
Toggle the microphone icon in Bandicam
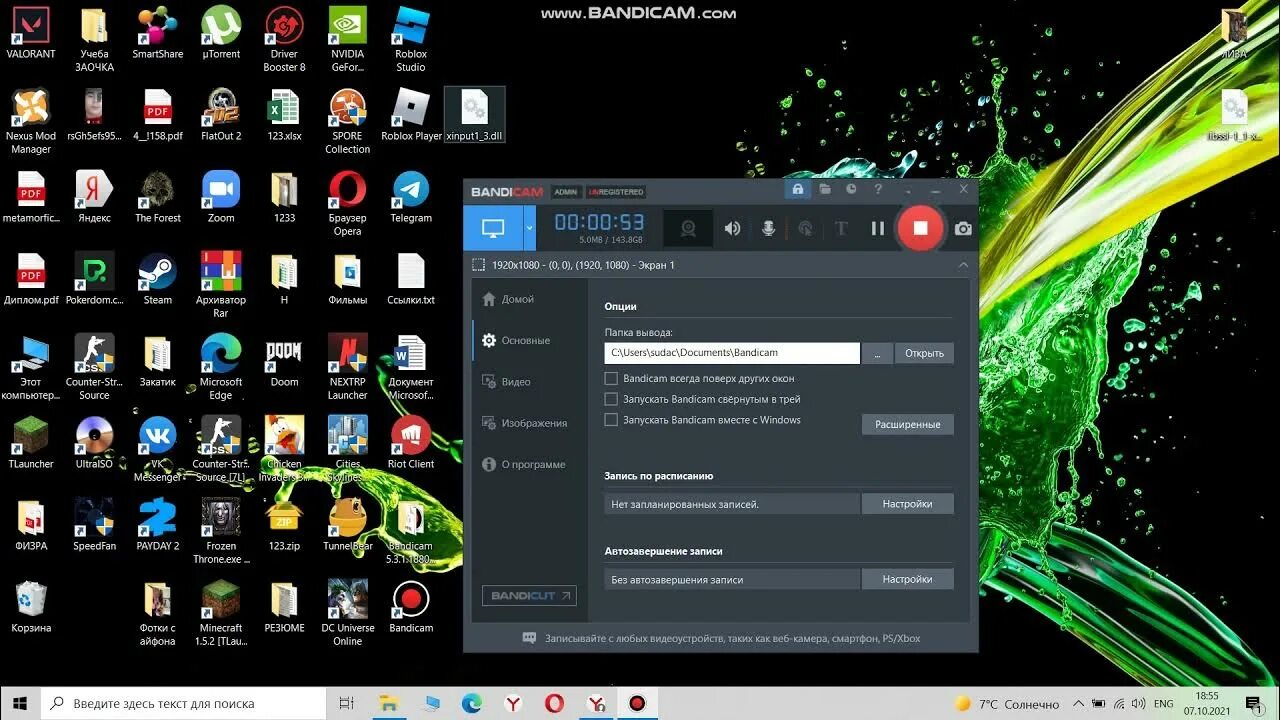pyautogui.click(x=768, y=228)
